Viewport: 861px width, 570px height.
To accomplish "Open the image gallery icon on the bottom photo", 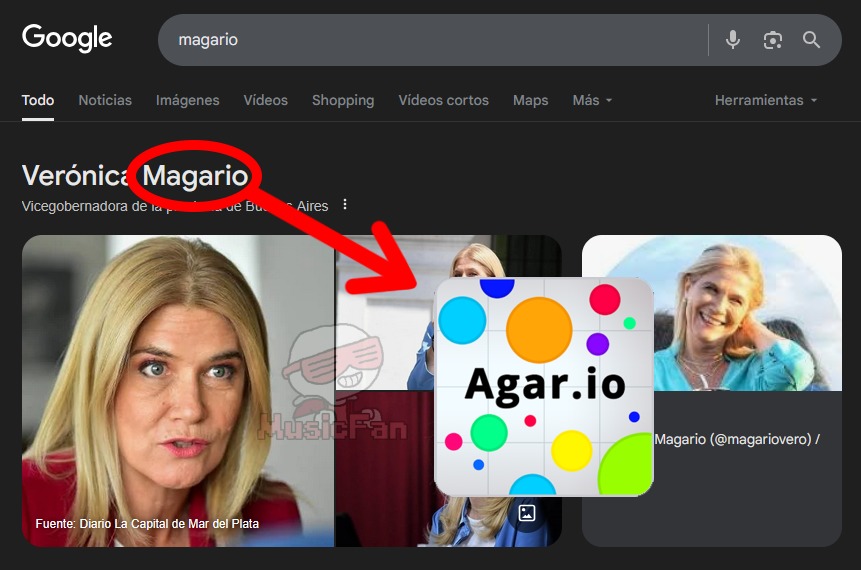I will [x=527, y=513].
